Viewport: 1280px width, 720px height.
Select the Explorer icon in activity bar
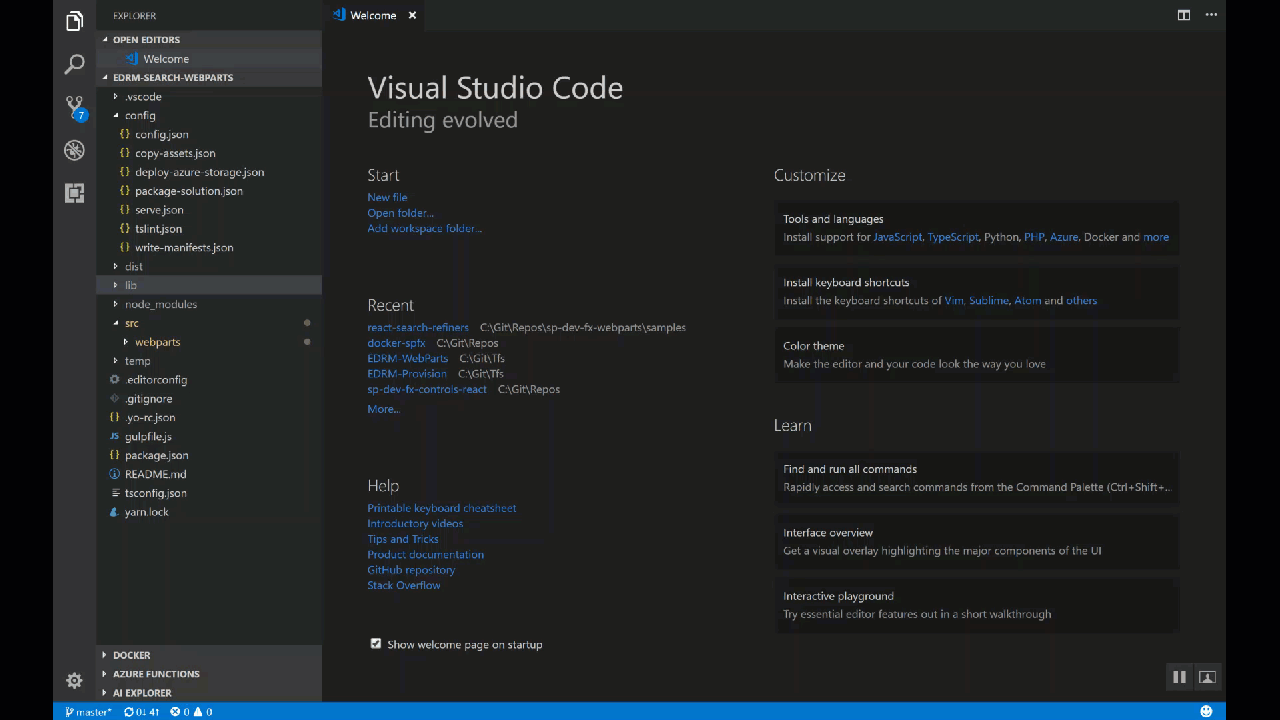click(x=74, y=20)
